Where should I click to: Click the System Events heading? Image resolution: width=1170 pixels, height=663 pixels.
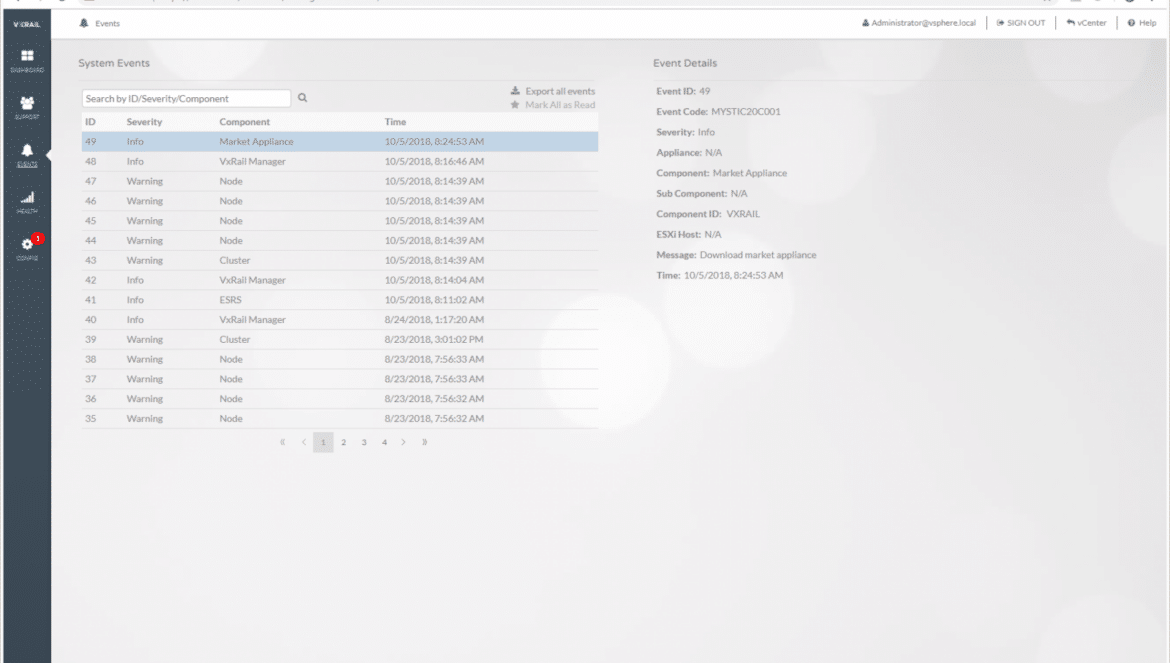click(x=114, y=63)
